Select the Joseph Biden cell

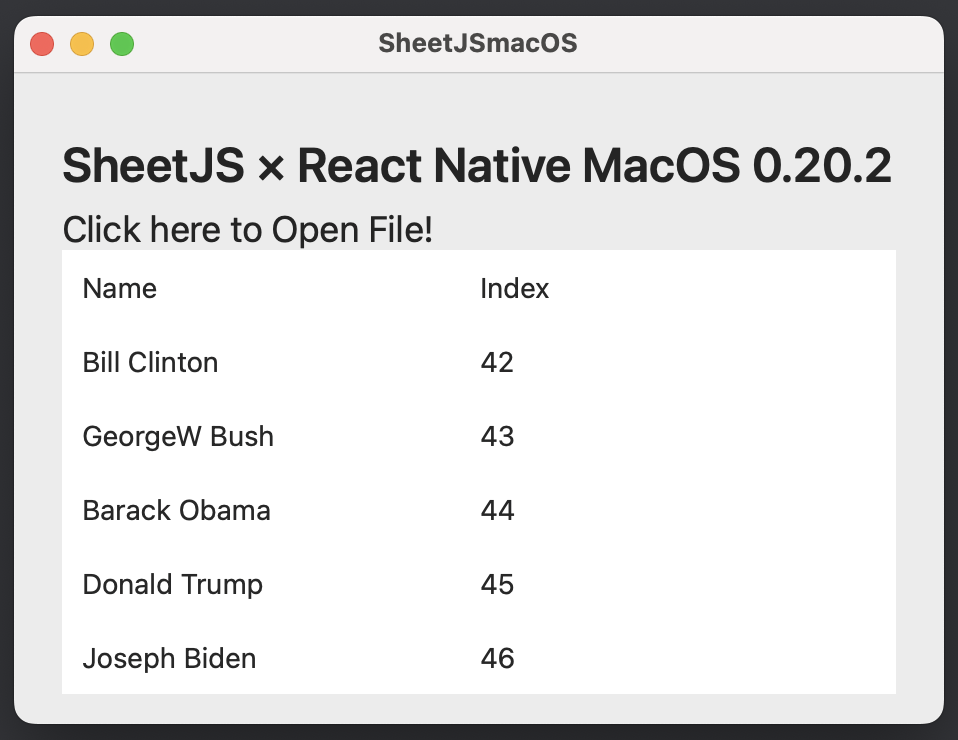point(169,659)
